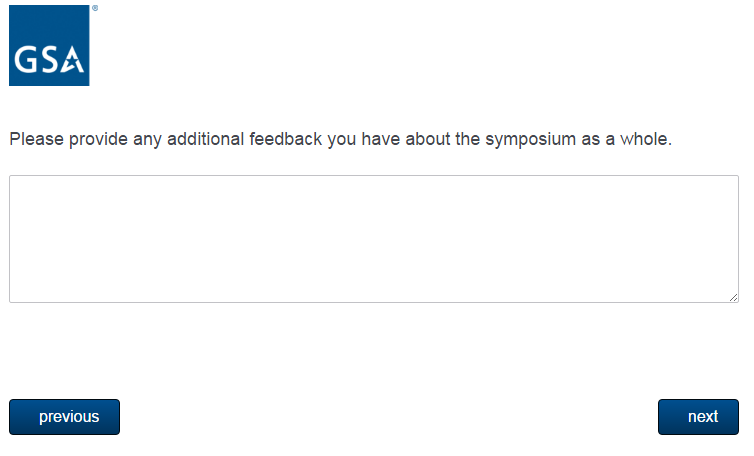The height and width of the screenshot is (456, 754).
Task: Click the word "symposium" in the prompt
Action: pyautogui.click(x=531, y=139)
